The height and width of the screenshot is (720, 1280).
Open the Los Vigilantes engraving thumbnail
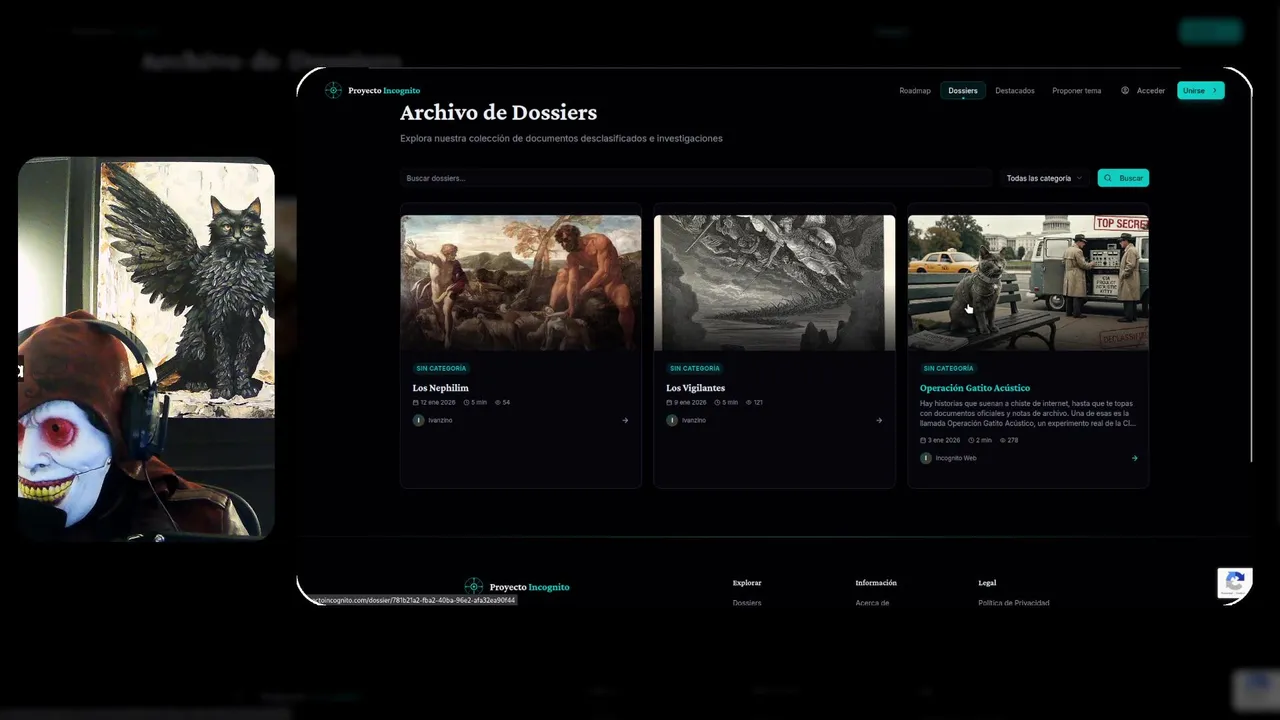pyautogui.click(x=775, y=283)
